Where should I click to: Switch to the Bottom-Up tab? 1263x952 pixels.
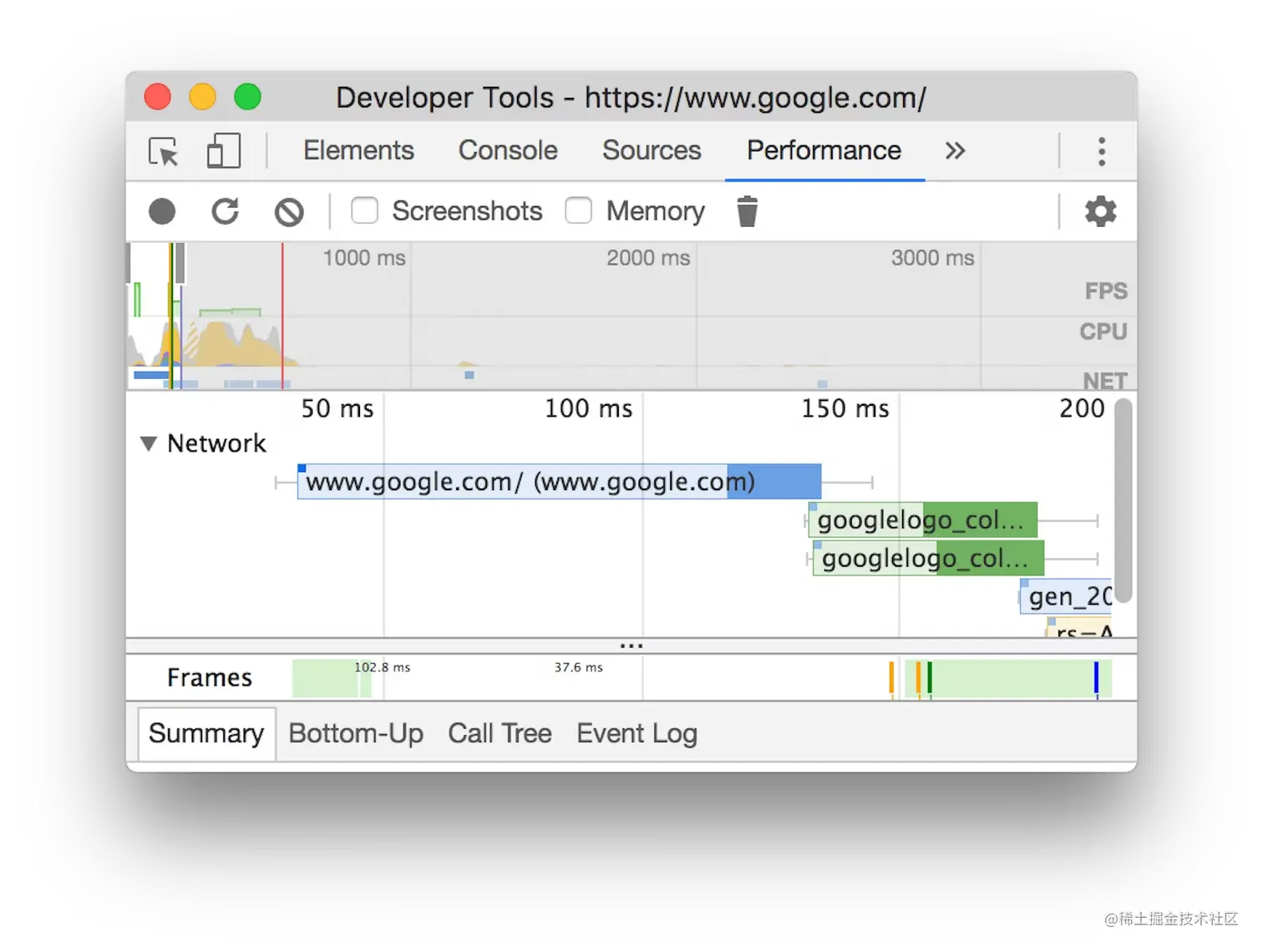[x=356, y=733]
